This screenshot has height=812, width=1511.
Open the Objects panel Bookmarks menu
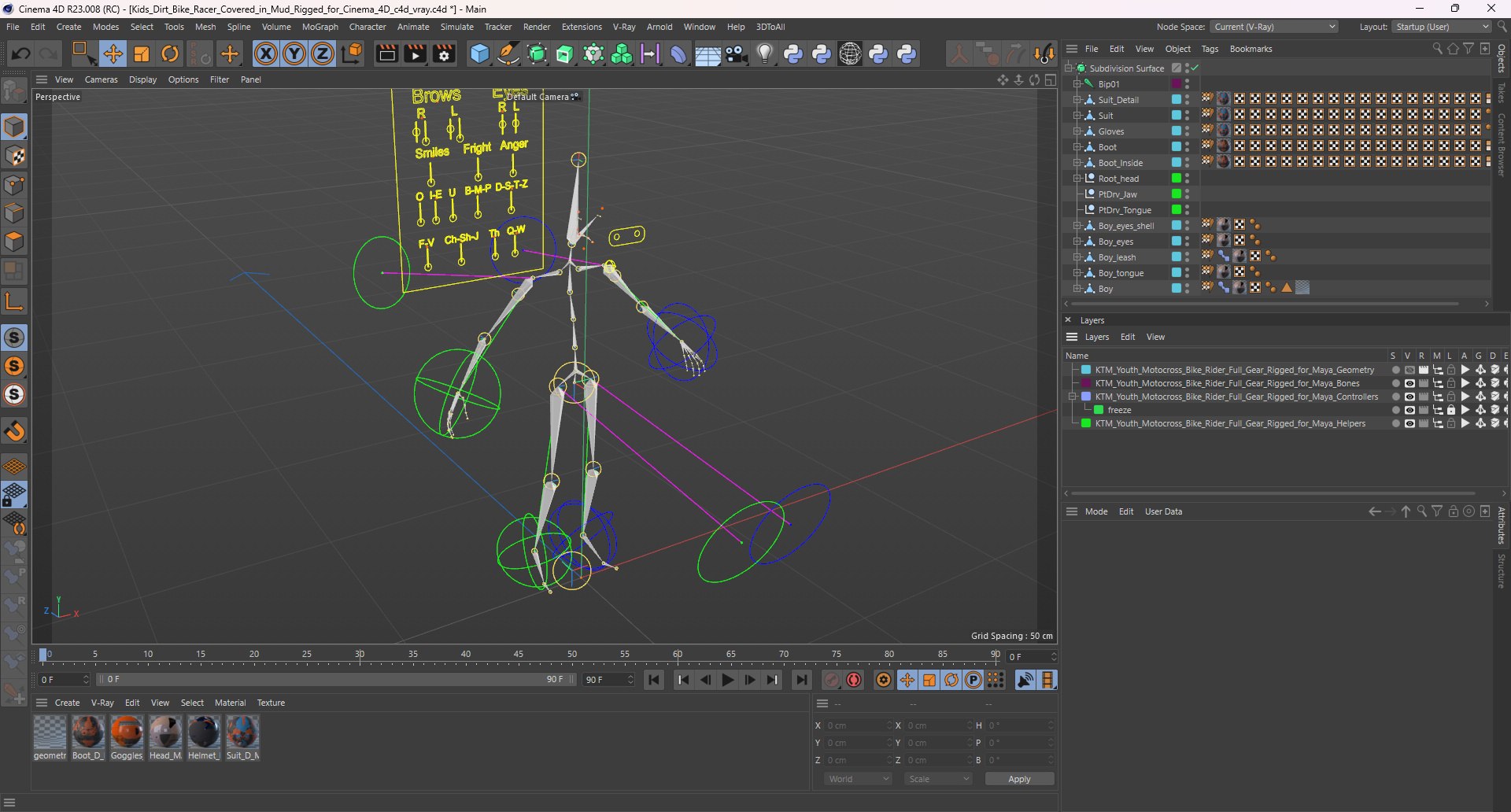coord(1251,49)
